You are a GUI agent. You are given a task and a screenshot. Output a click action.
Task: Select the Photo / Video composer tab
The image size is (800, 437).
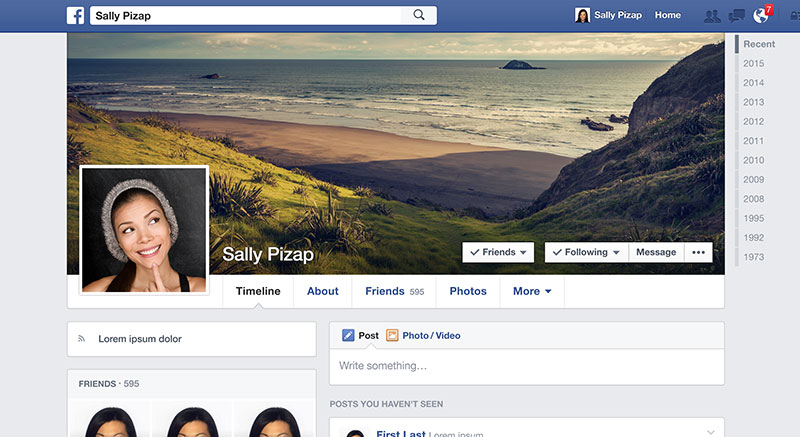coord(423,335)
